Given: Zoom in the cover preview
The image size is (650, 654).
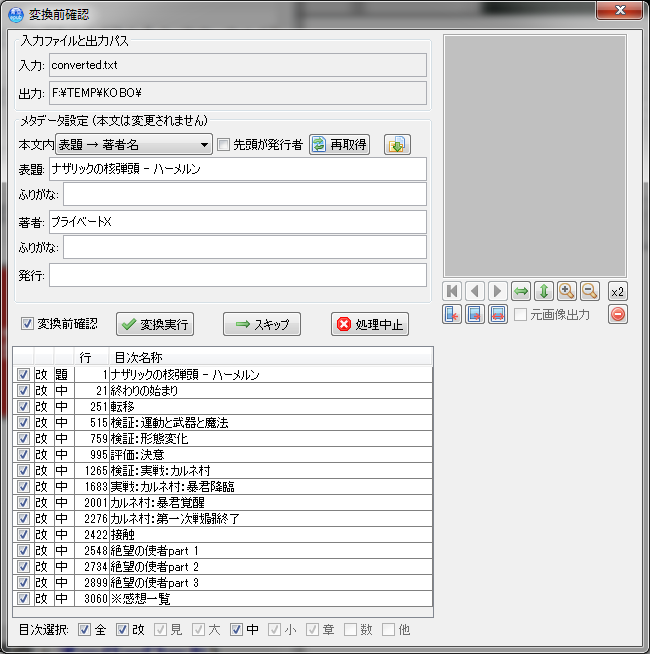Looking at the screenshot, I should [x=567, y=291].
